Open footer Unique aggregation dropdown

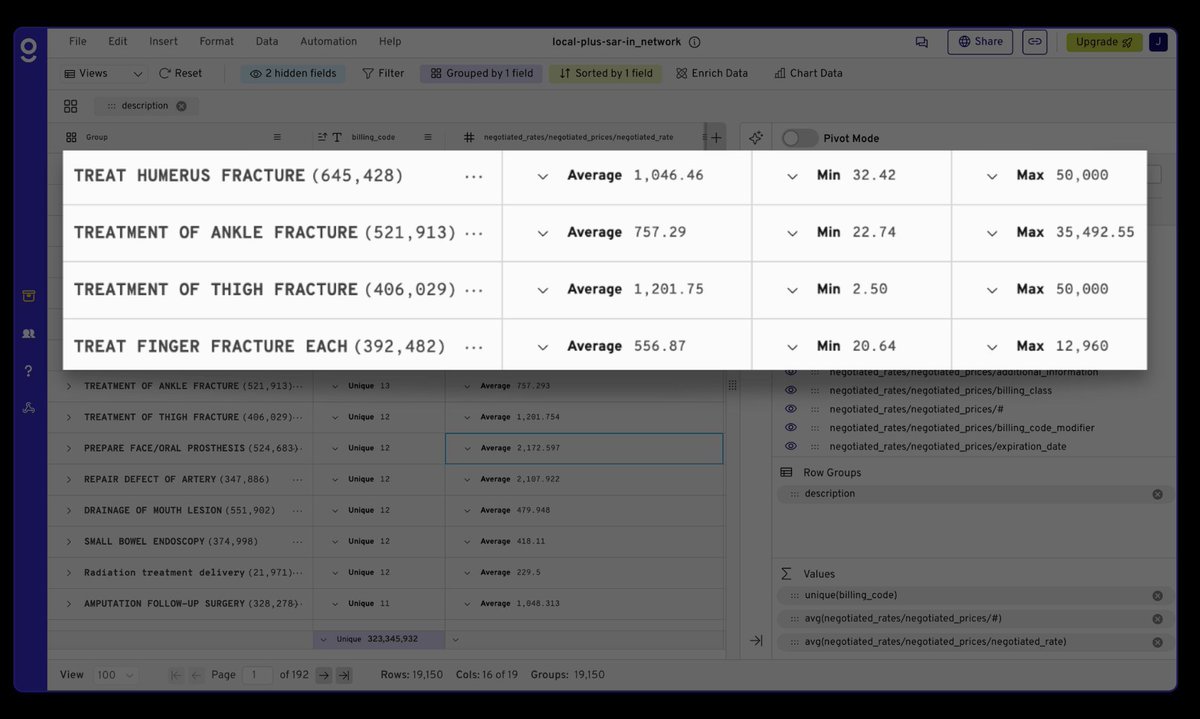pyautogui.click(x=322, y=639)
